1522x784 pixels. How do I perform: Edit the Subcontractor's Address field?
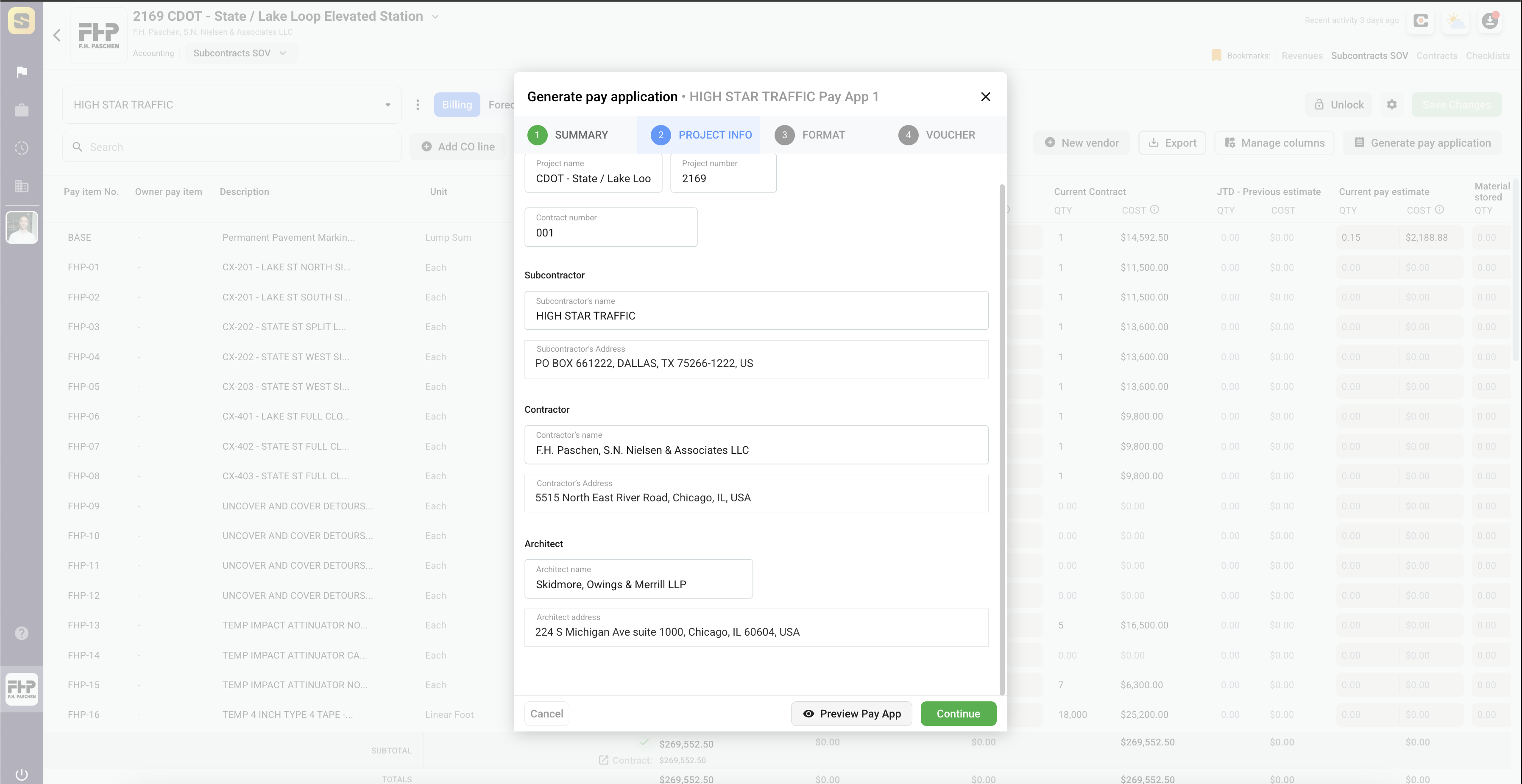tap(756, 359)
